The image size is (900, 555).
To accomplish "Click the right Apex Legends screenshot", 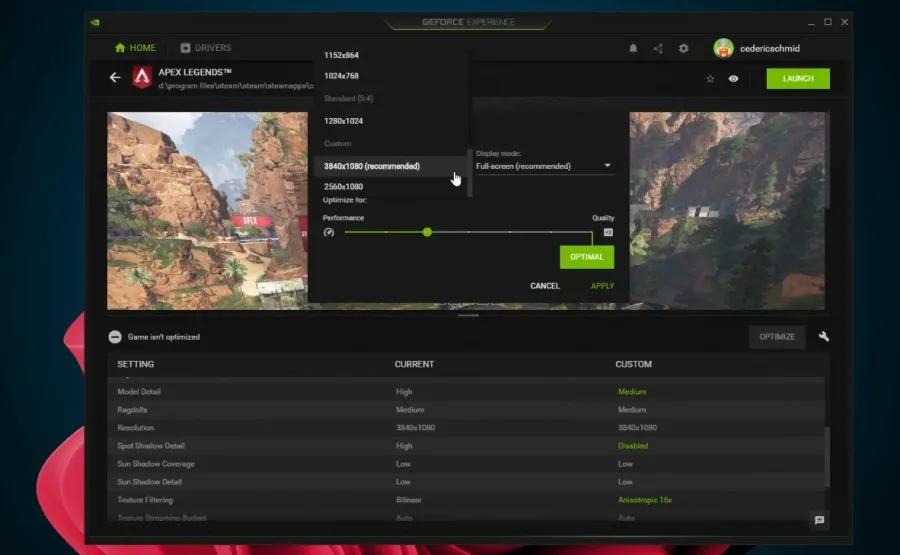I will pyautogui.click(x=727, y=211).
